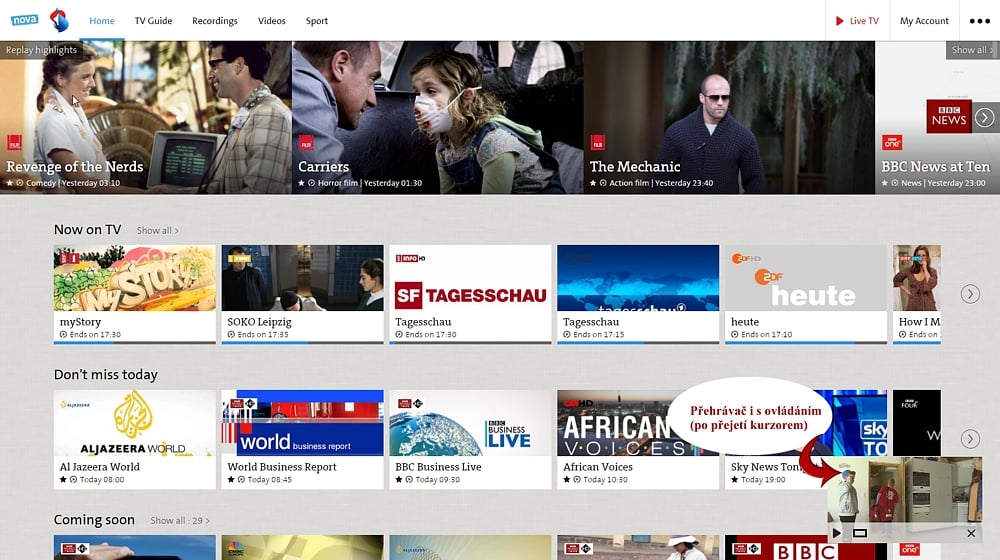Switch to the Videos tab

[272, 21]
